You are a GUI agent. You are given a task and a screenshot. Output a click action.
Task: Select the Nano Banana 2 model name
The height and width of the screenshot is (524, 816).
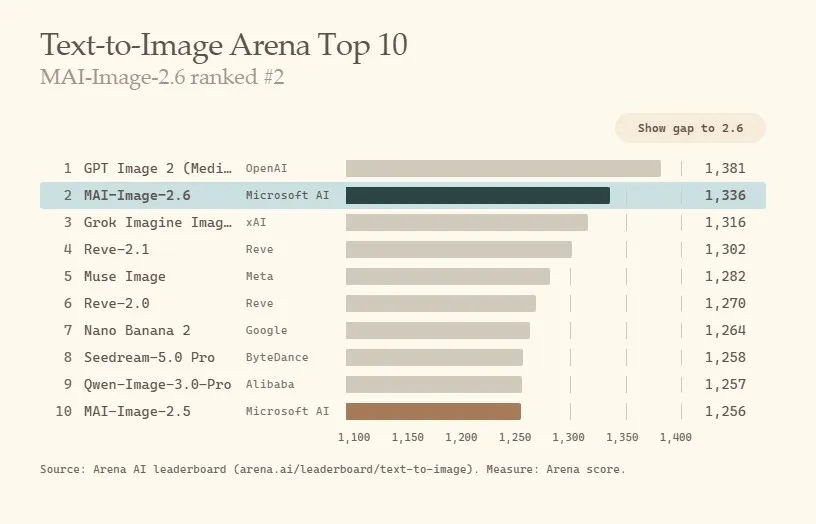point(137,330)
